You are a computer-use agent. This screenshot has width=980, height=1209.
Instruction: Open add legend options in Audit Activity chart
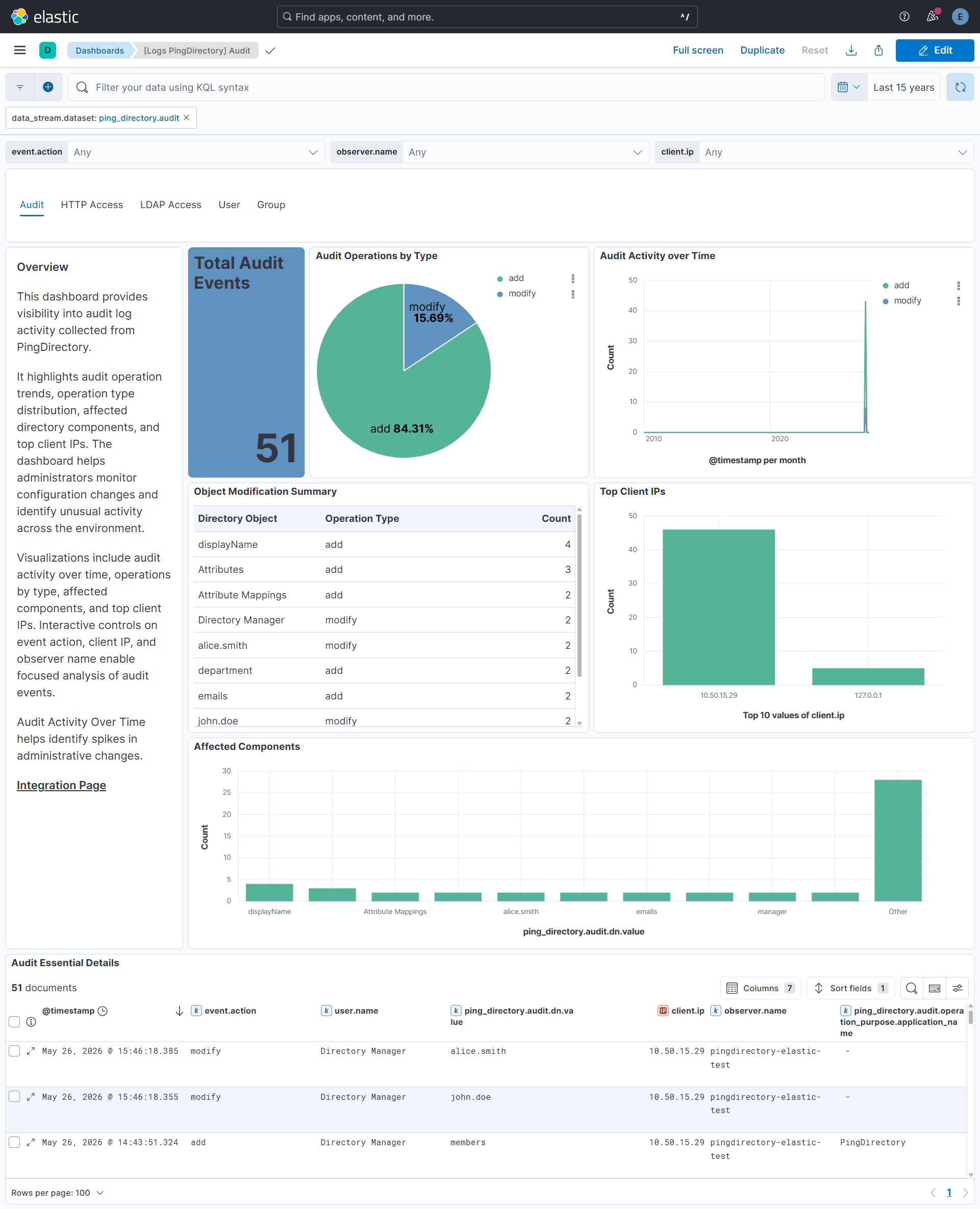(x=959, y=286)
